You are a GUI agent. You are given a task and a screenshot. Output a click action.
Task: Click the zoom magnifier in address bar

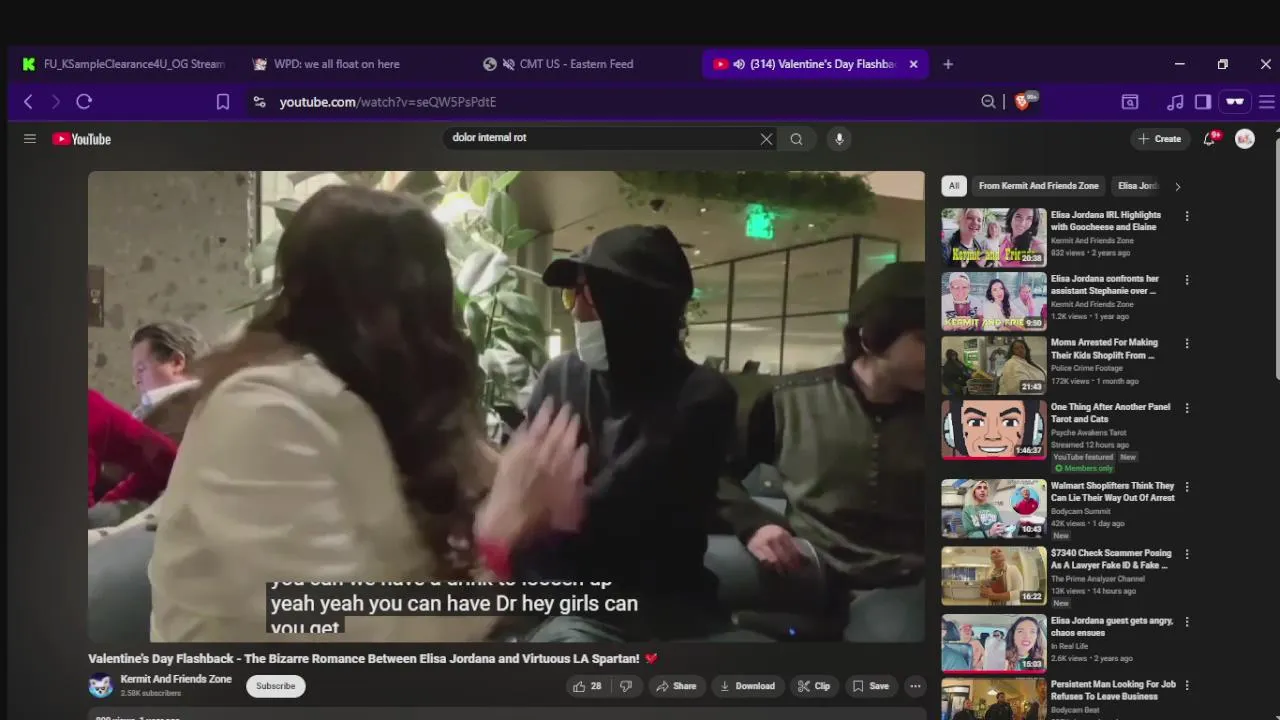point(988,101)
